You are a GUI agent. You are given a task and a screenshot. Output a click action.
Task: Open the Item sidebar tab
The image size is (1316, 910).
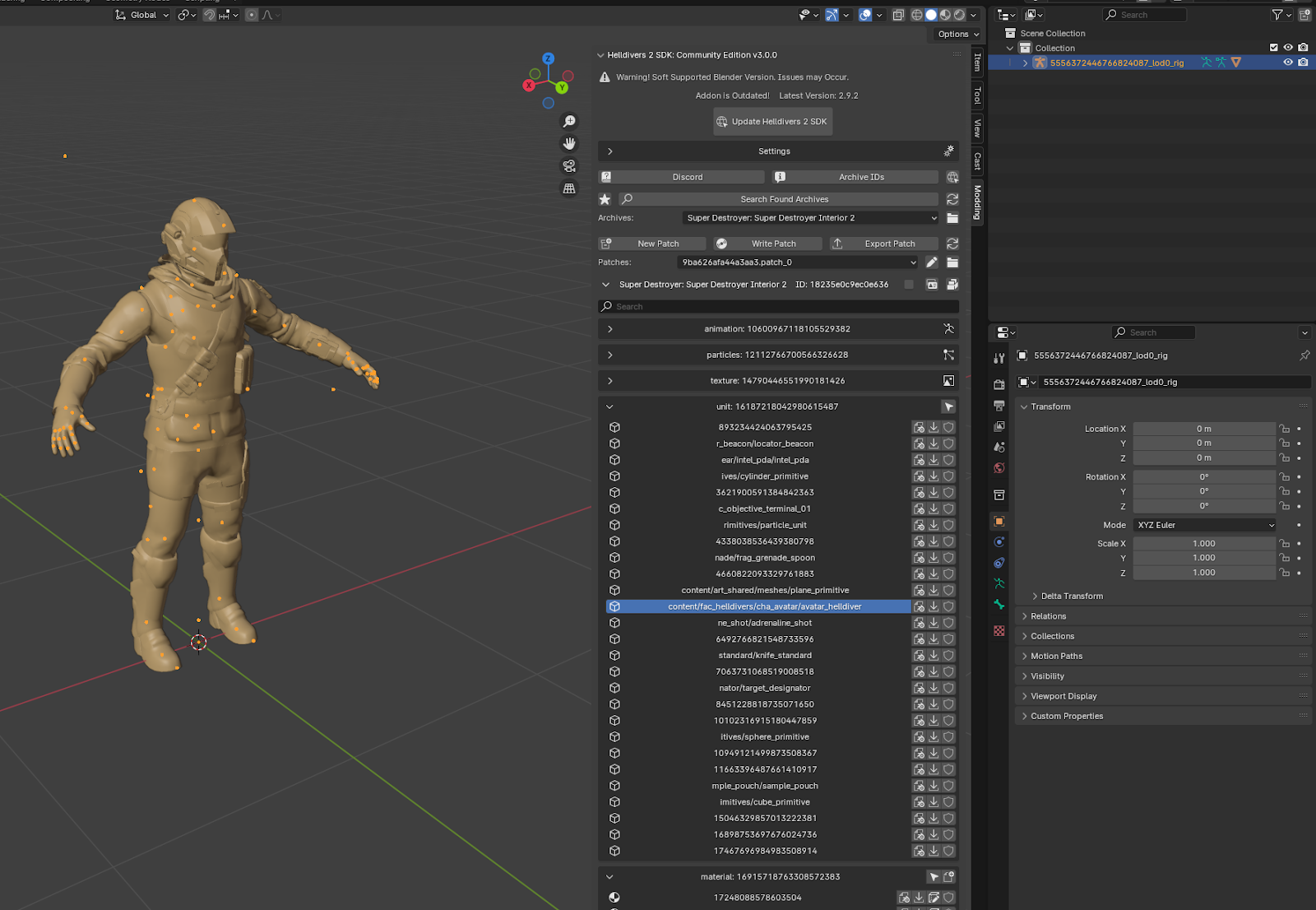pyautogui.click(x=978, y=62)
